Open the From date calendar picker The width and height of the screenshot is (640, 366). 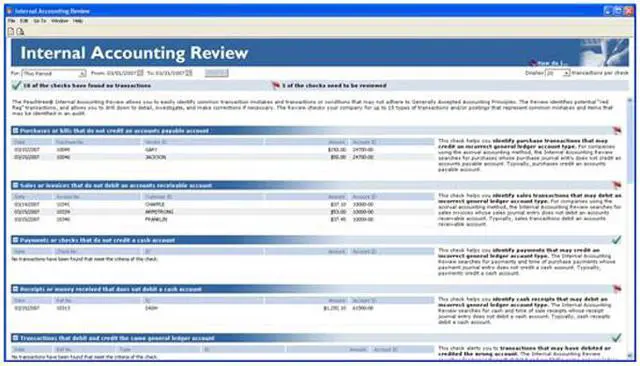(140, 73)
